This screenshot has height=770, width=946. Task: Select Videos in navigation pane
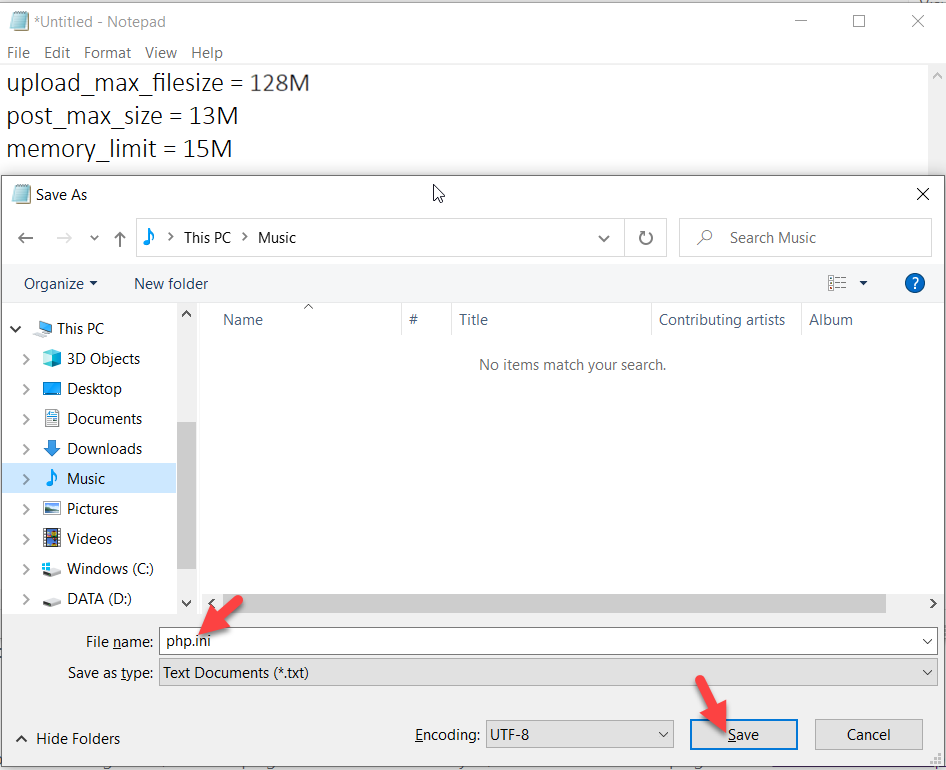(x=89, y=538)
